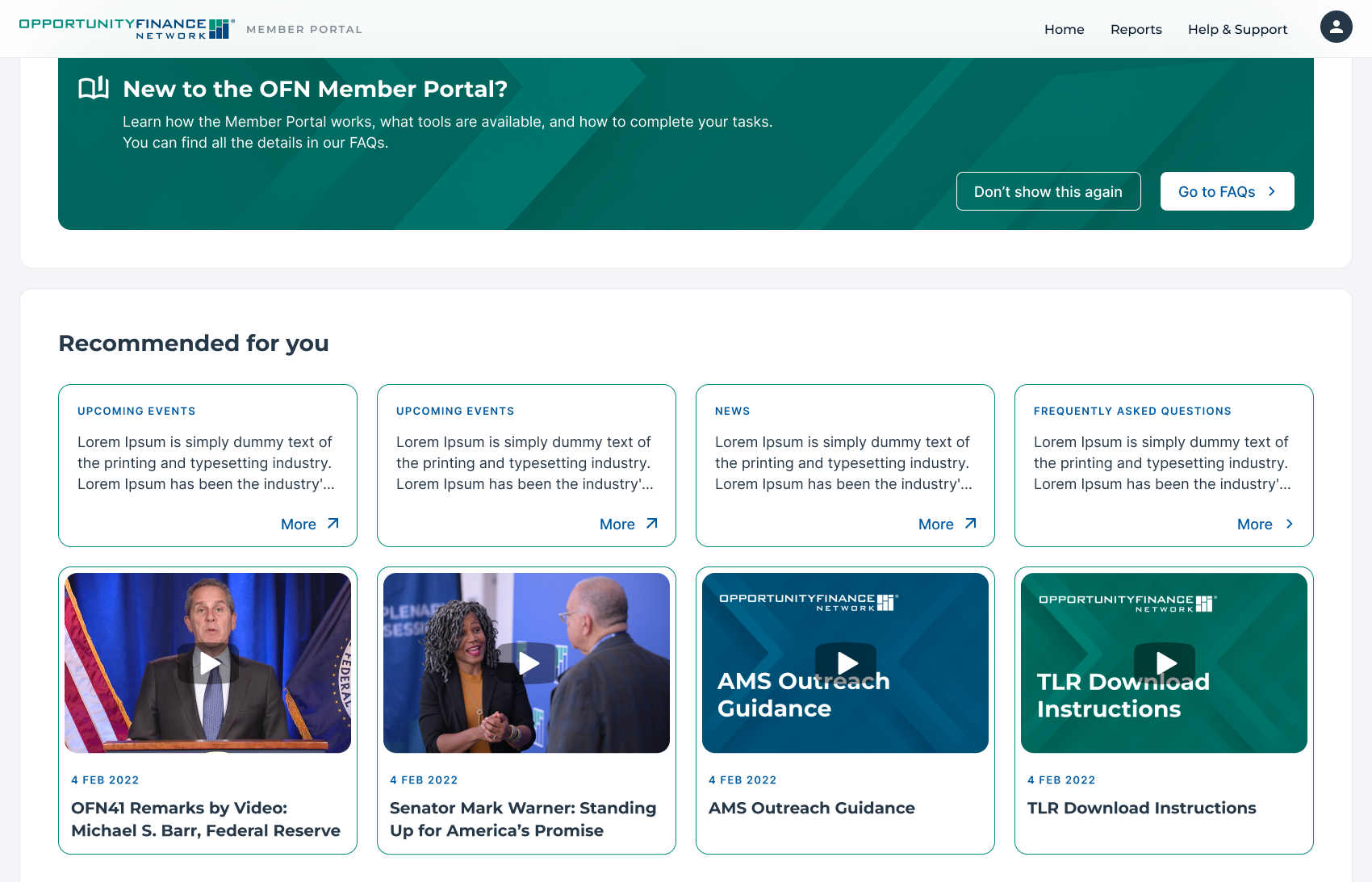Click the 4 FEB 2022 date under OFN41 Remarks
Image resolution: width=1372 pixels, height=882 pixels.
[105, 780]
